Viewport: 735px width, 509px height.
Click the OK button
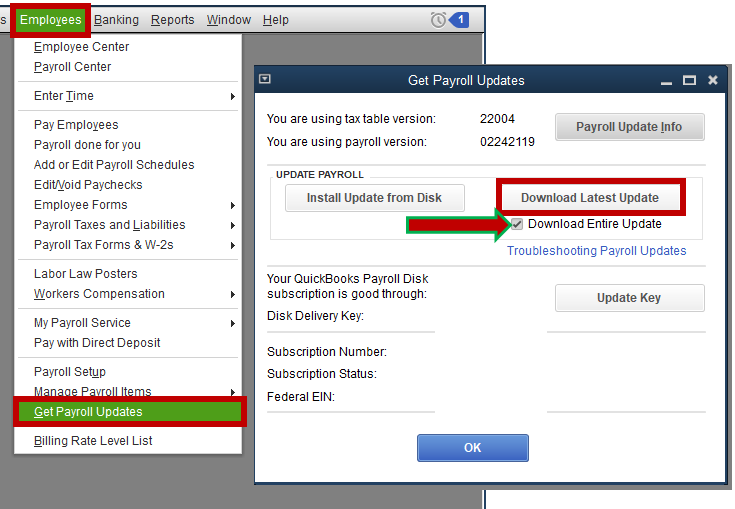click(472, 448)
